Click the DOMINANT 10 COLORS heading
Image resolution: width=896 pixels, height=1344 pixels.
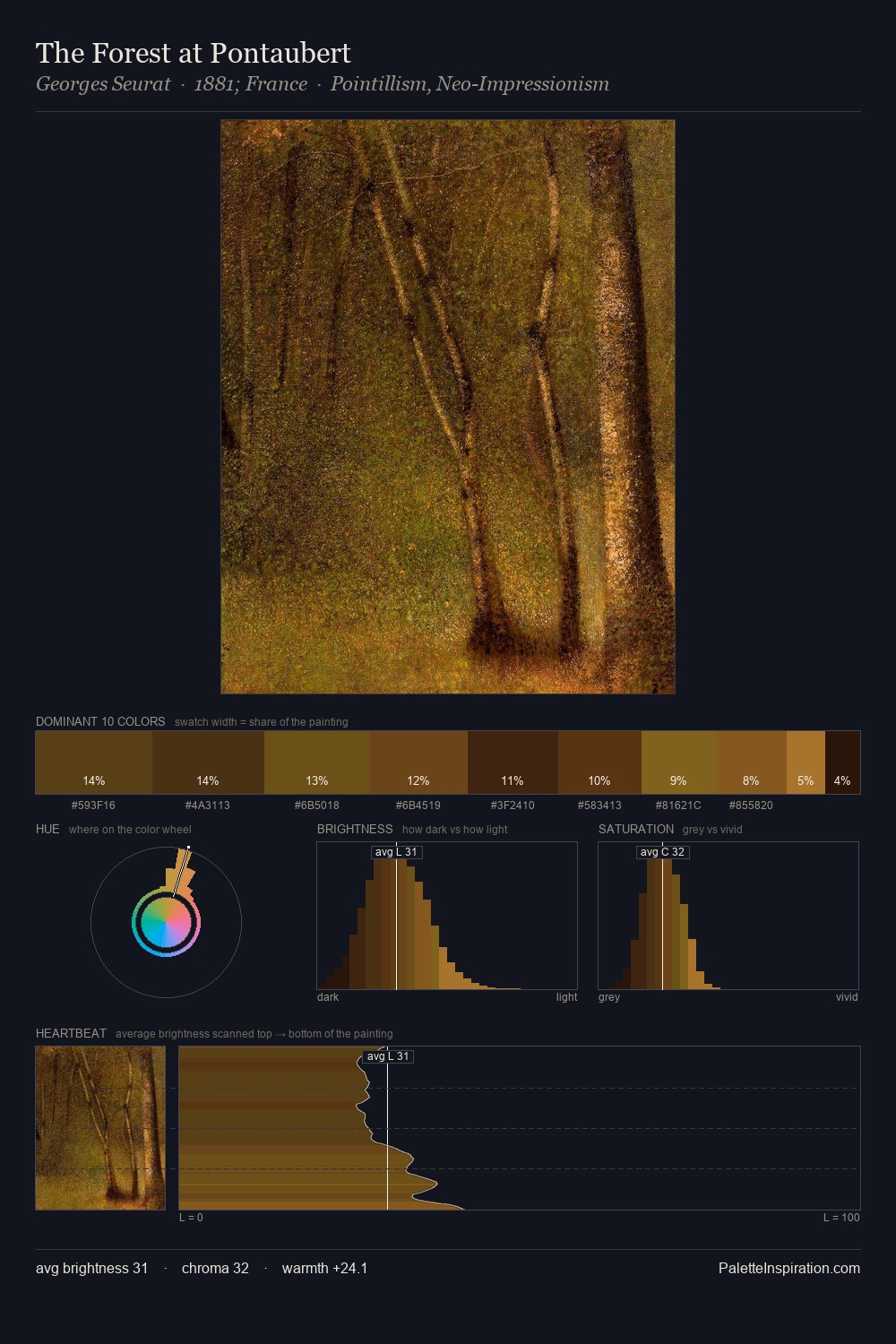tap(100, 721)
